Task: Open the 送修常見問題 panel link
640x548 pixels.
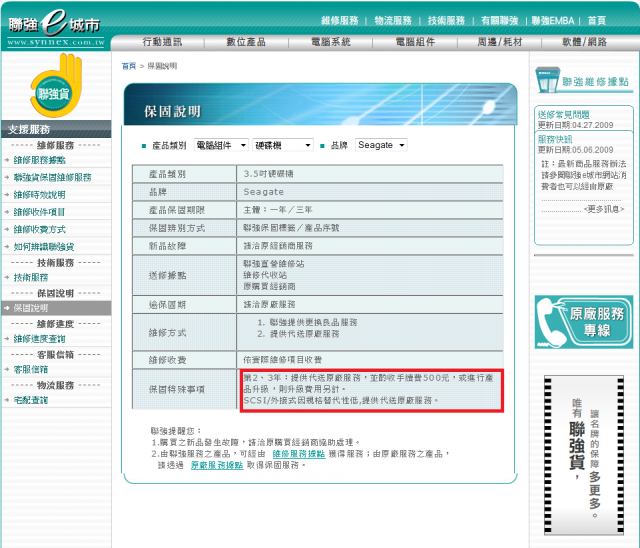Action: (x=564, y=115)
